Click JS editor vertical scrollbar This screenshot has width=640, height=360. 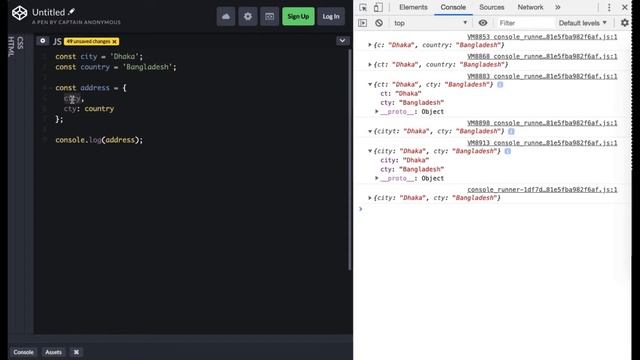[350, 160]
